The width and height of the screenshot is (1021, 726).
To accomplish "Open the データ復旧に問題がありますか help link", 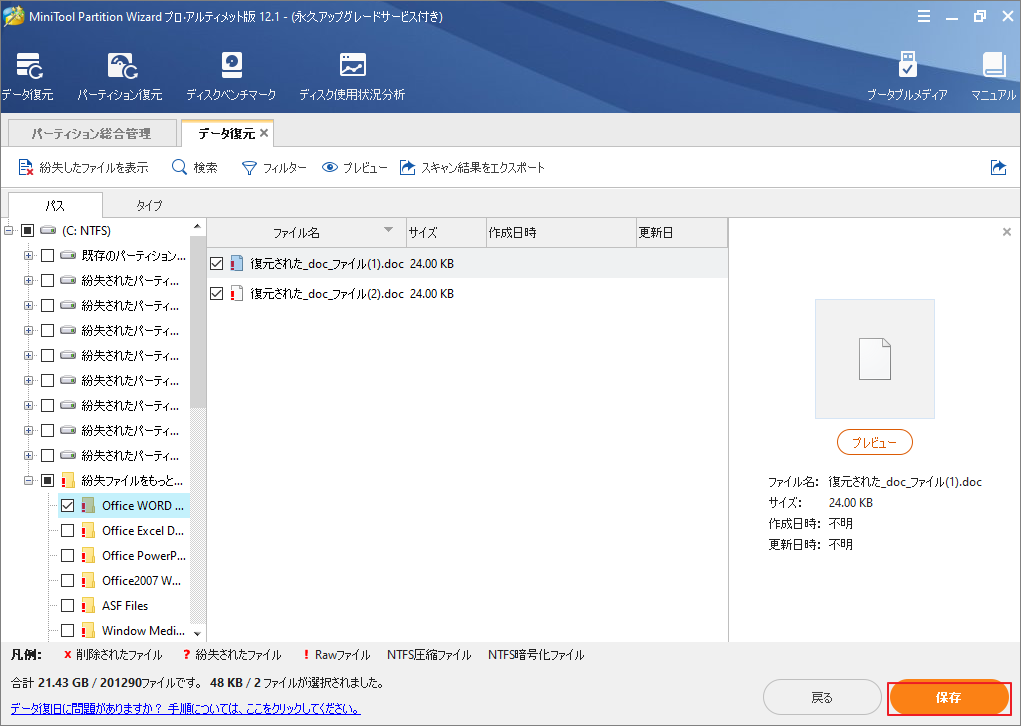I will (185, 708).
